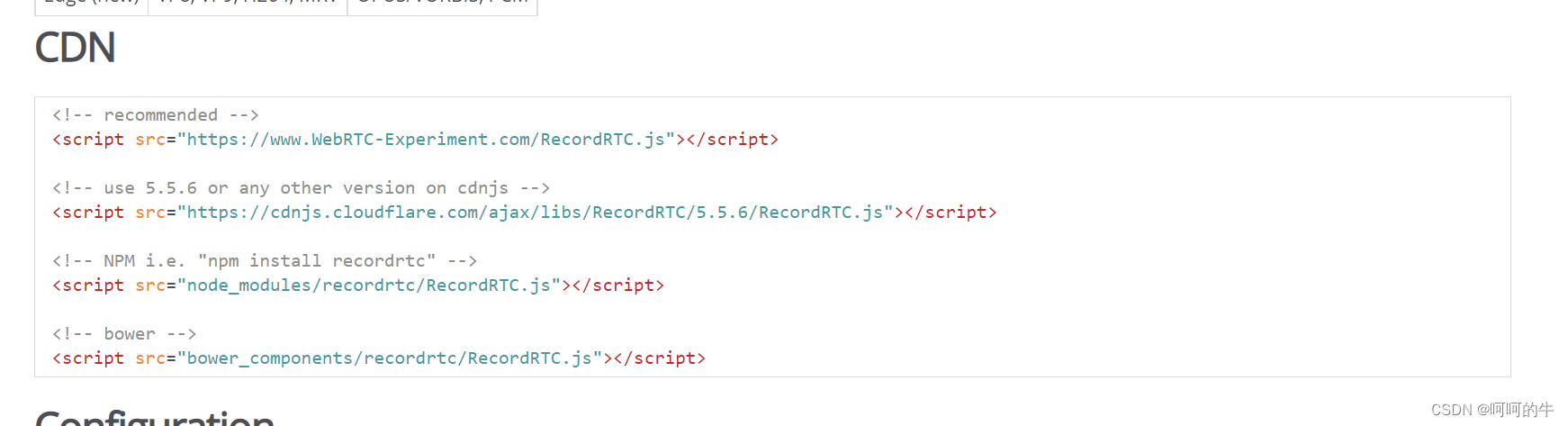Click the bower_components/recordrtc/RecordRTC.js path
The image size is (1568, 426).
pos(390,358)
